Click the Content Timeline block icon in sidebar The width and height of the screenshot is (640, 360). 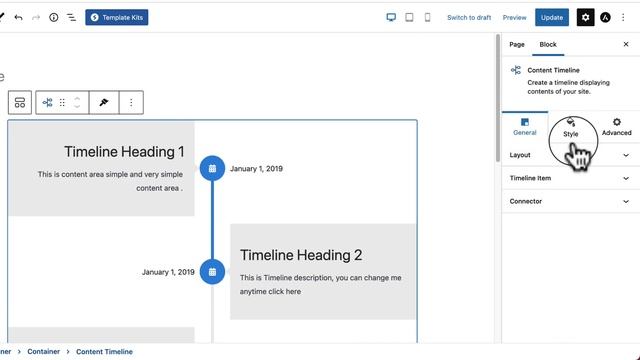click(x=516, y=70)
